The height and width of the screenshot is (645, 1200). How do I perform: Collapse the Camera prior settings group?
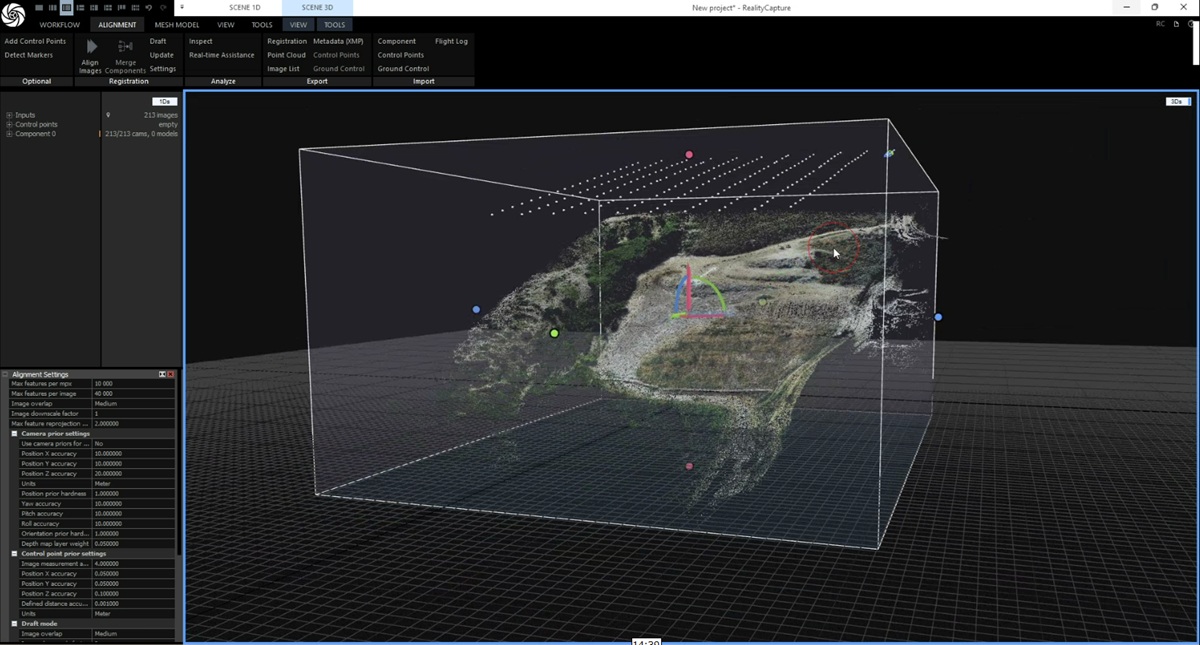15,434
